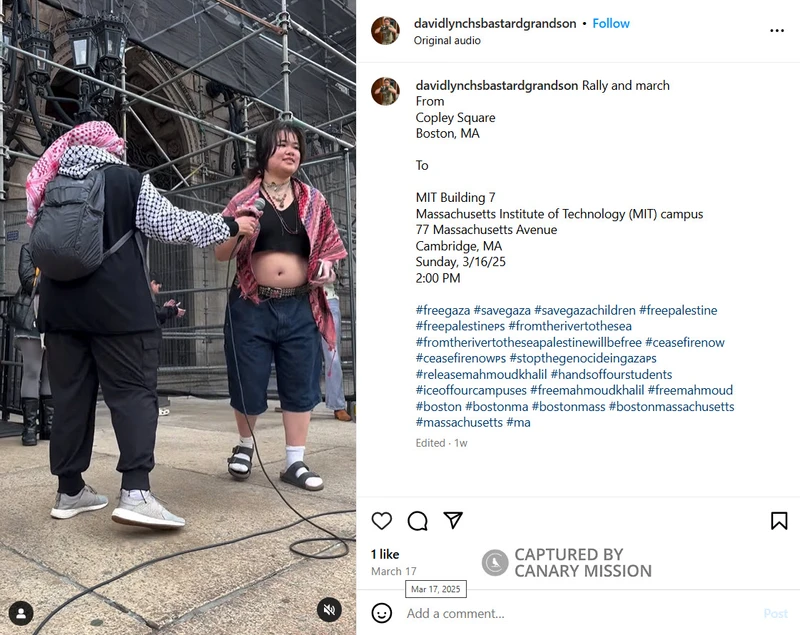Open caption author's profile avatar

385,91
